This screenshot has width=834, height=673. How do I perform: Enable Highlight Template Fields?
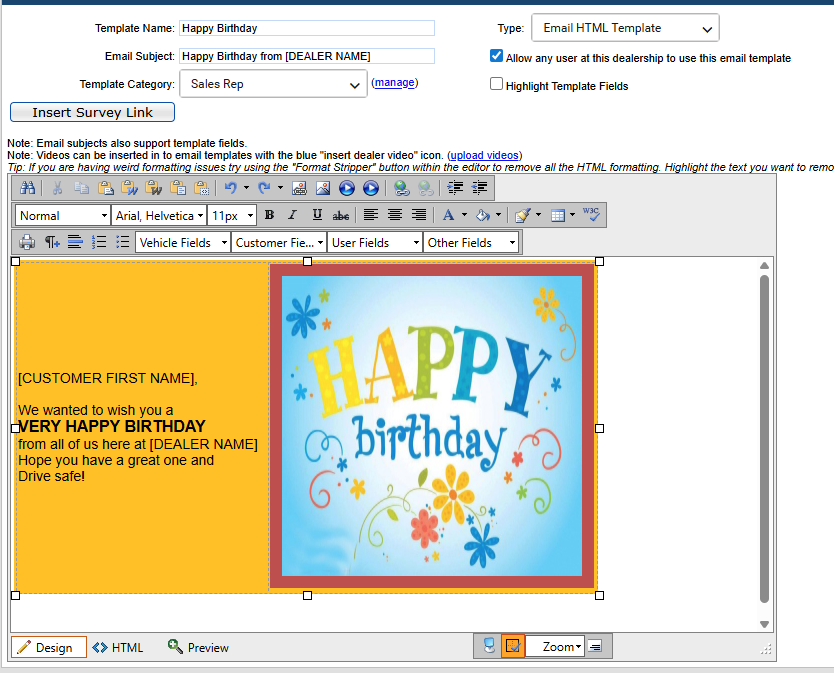[496, 85]
